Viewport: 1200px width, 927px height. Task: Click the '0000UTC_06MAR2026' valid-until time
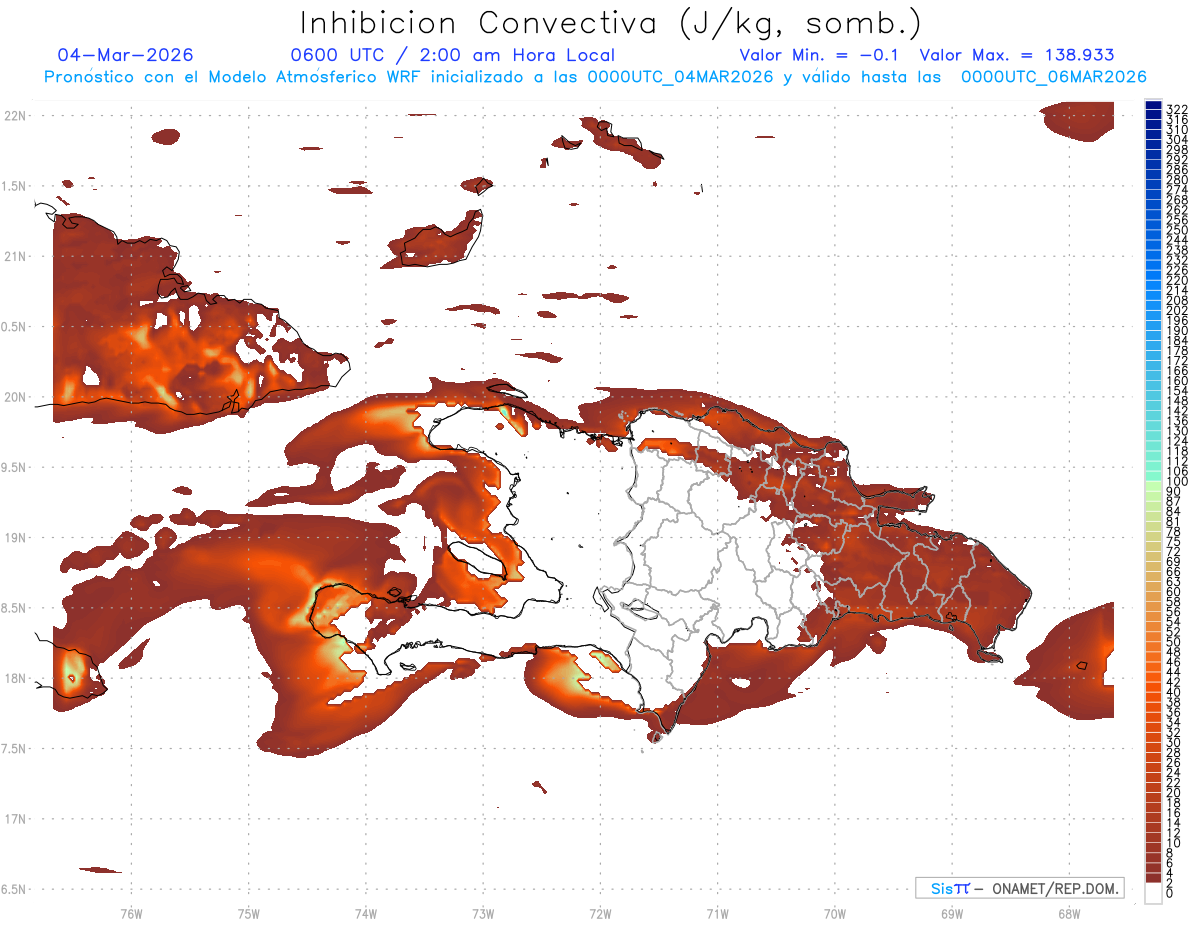pos(1053,77)
